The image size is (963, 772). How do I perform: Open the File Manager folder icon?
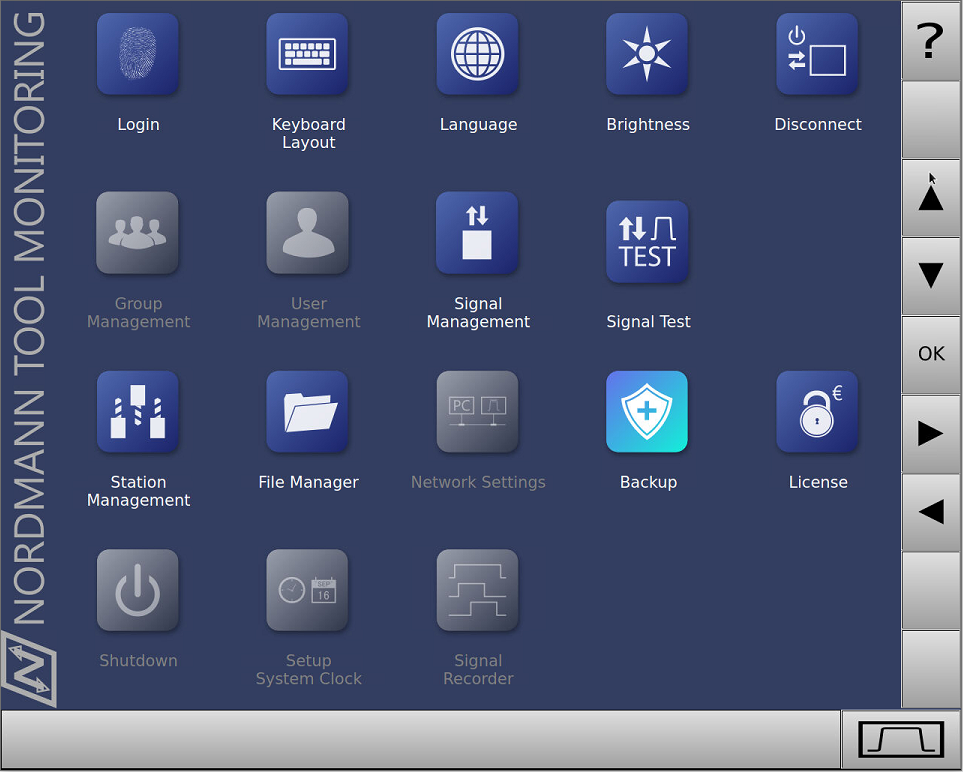pos(308,412)
